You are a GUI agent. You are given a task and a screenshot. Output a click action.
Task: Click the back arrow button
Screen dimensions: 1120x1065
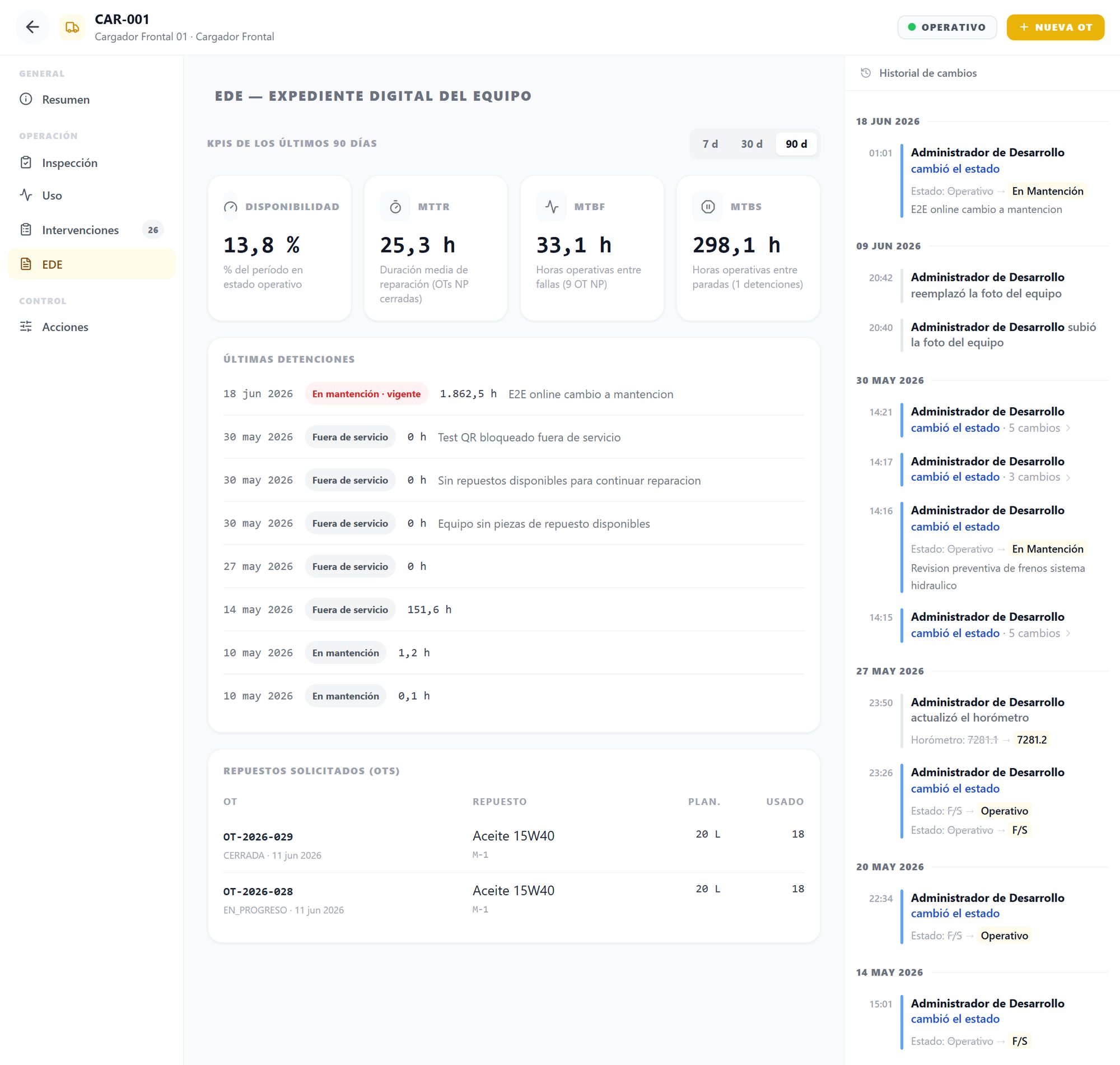point(32,27)
